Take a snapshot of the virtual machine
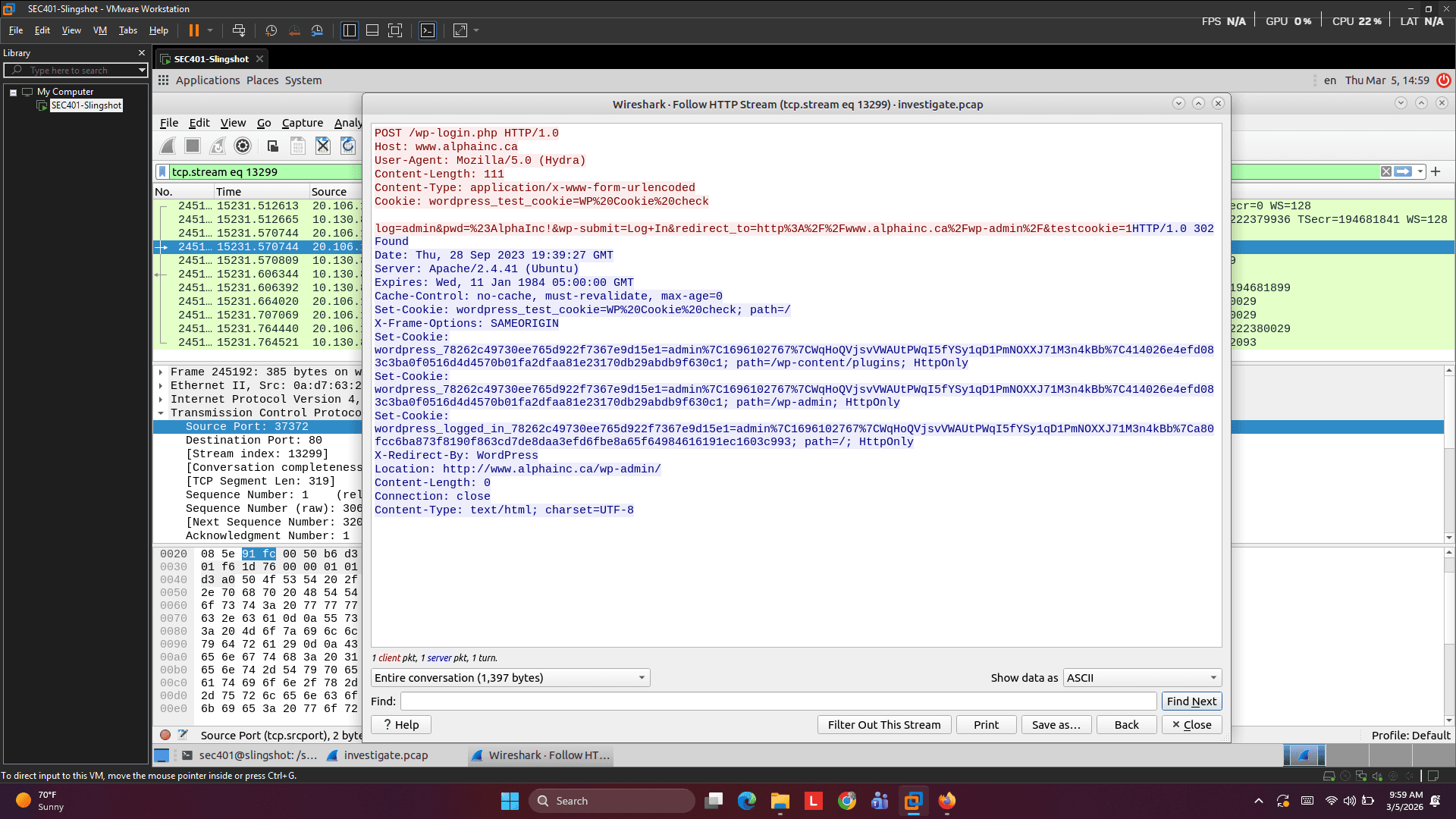This screenshot has height=819, width=1456. tap(271, 31)
